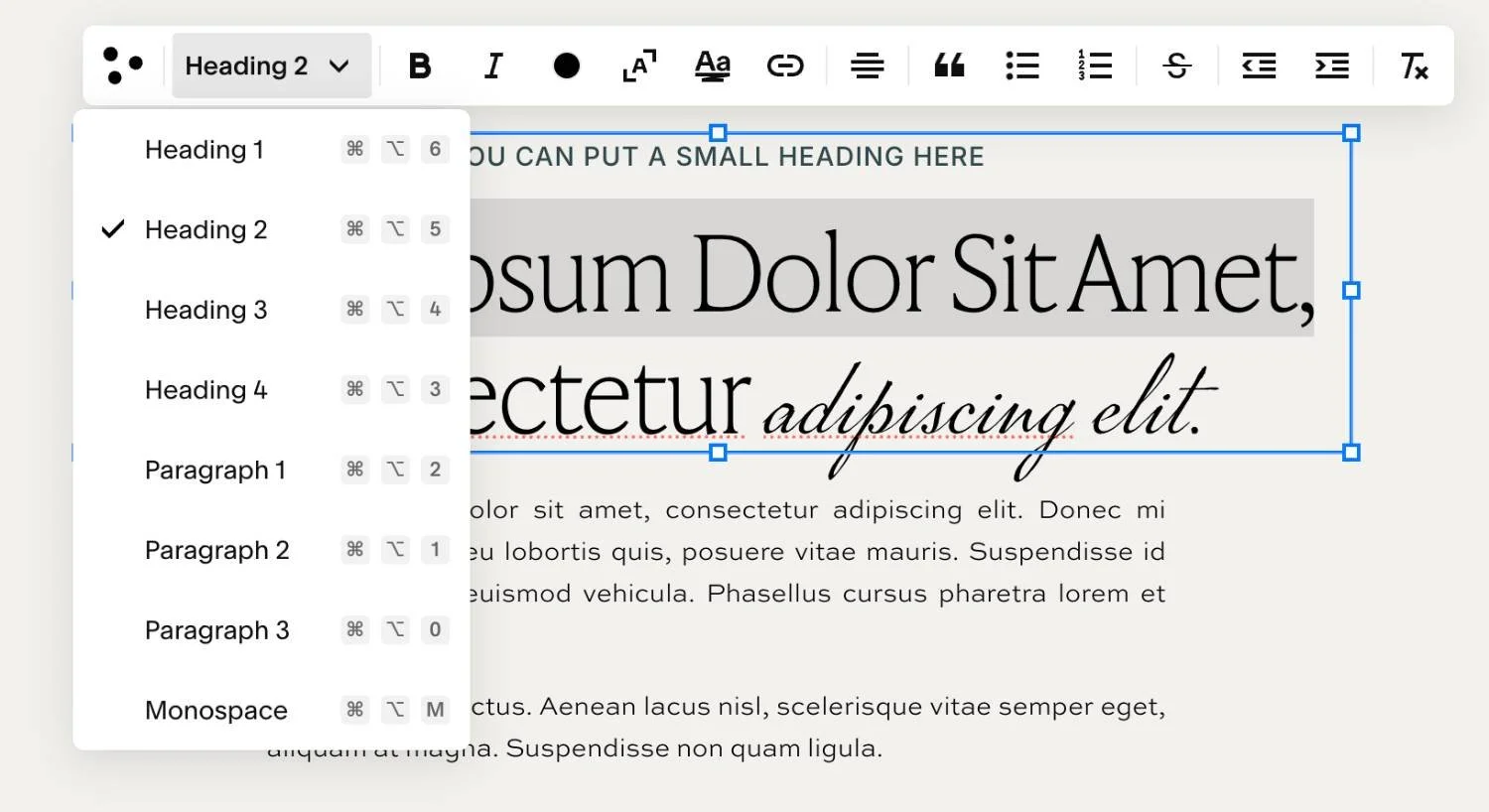Click the small heading text 'CAN PUT A SMALL HEADING HERE'
Viewport: 1489px width, 812px height.
coord(749,157)
